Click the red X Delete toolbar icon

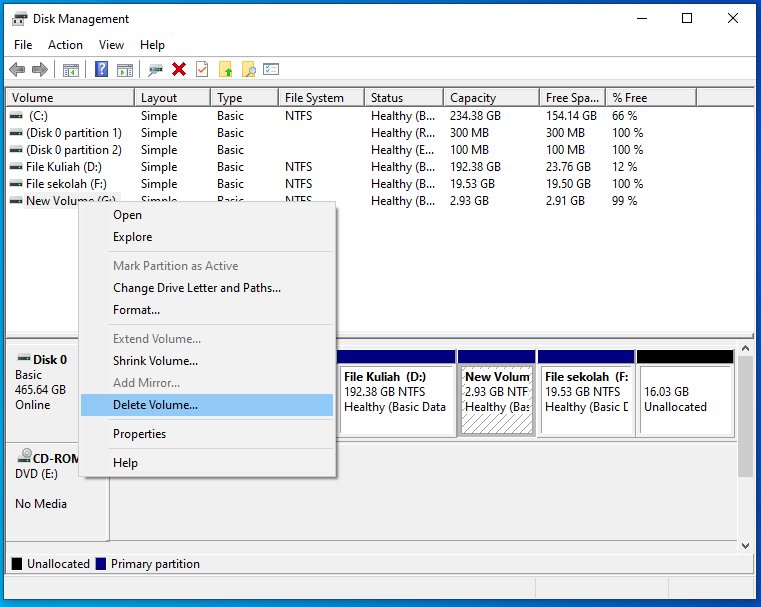coord(179,69)
